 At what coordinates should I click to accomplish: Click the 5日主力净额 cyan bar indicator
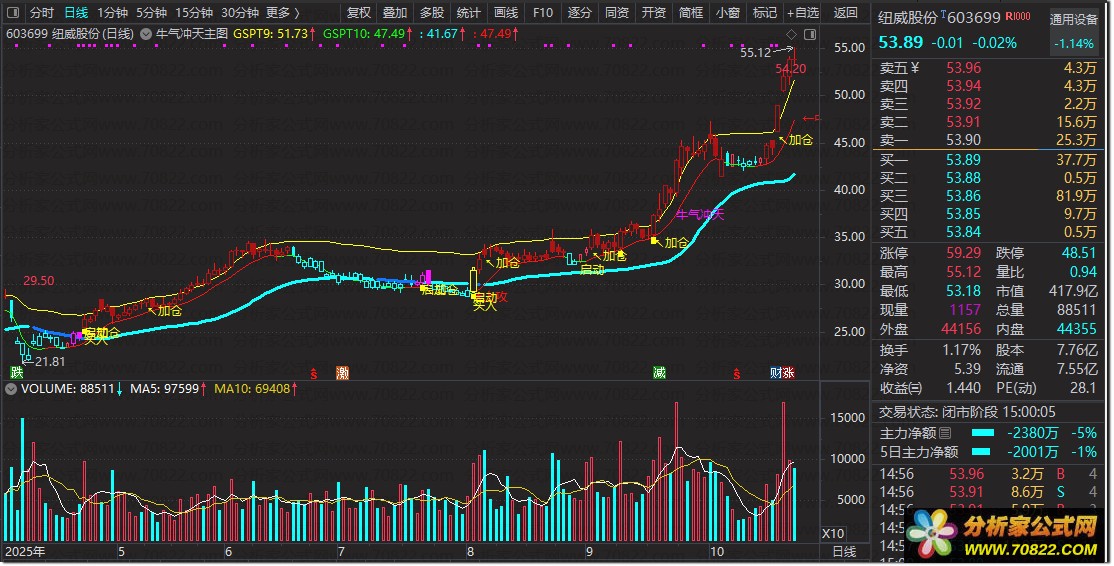click(980, 452)
